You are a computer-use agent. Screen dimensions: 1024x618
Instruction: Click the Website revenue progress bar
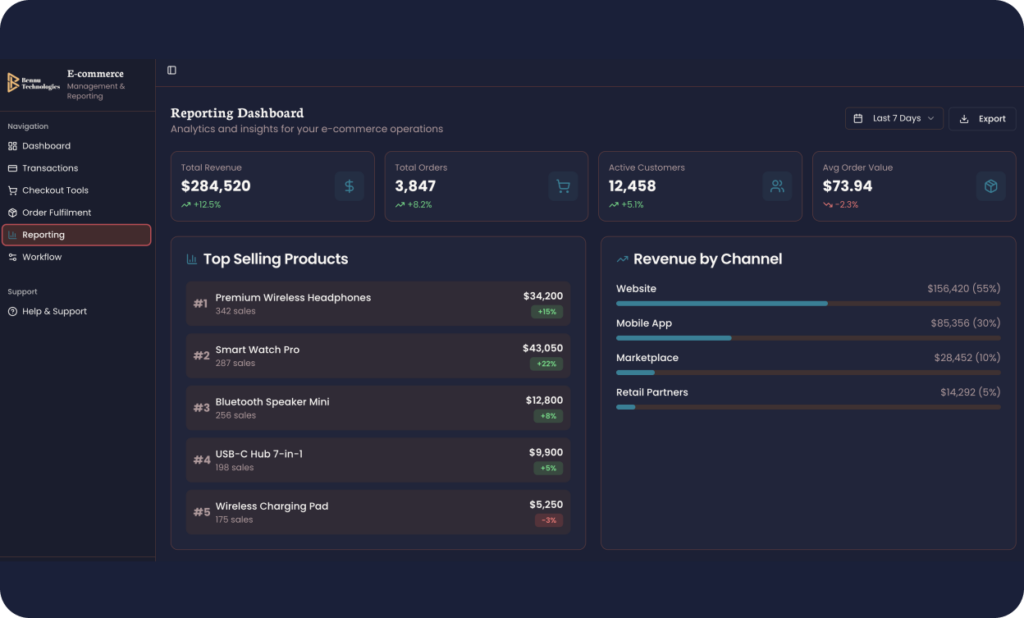click(x=808, y=304)
